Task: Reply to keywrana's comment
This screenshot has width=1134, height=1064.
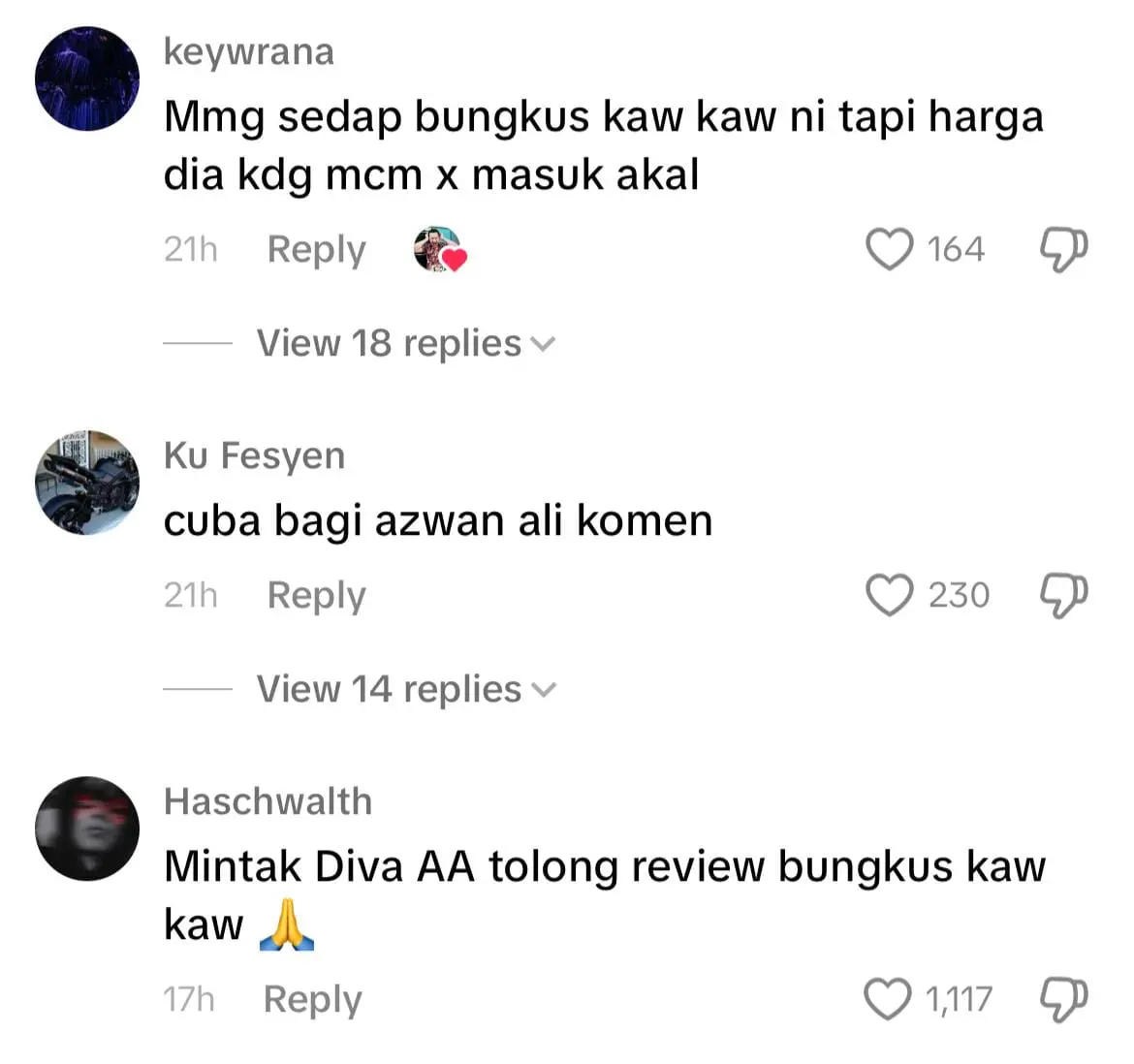Action: (317, 250)
